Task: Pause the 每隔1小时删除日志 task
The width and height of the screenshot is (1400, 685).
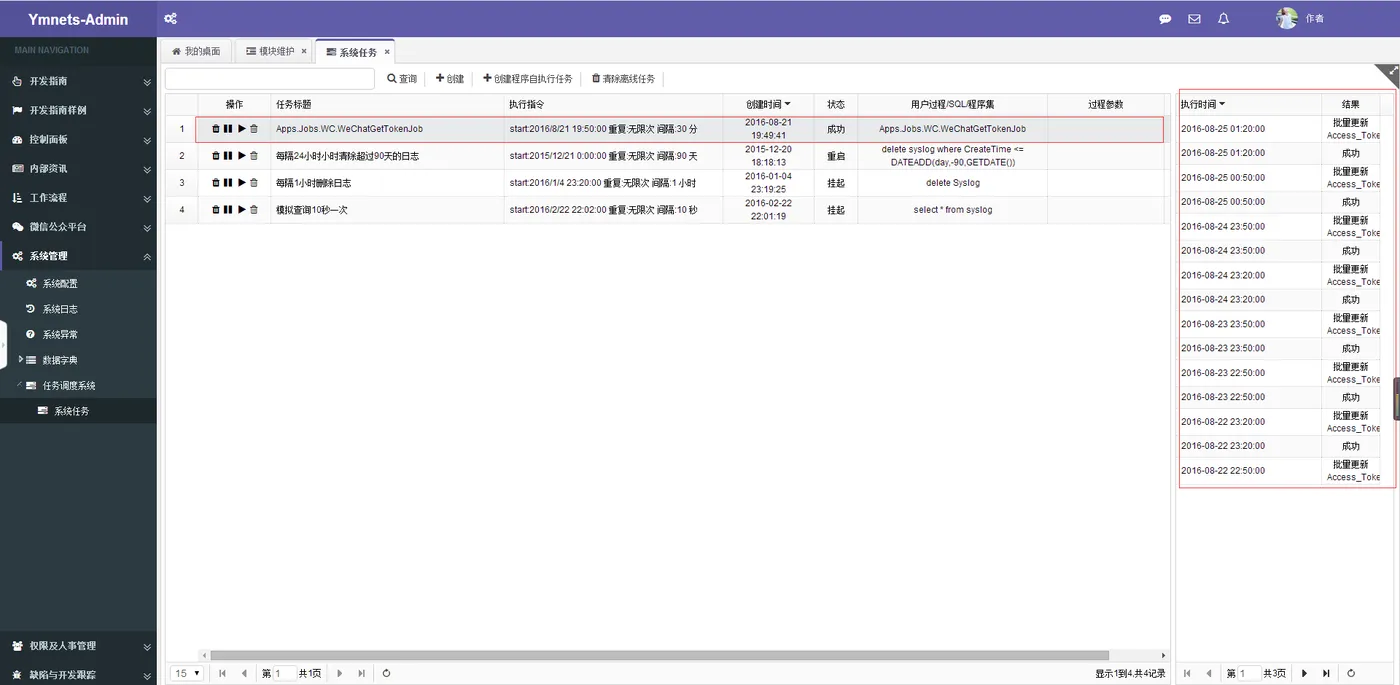Action: click(x=228, y=182)
